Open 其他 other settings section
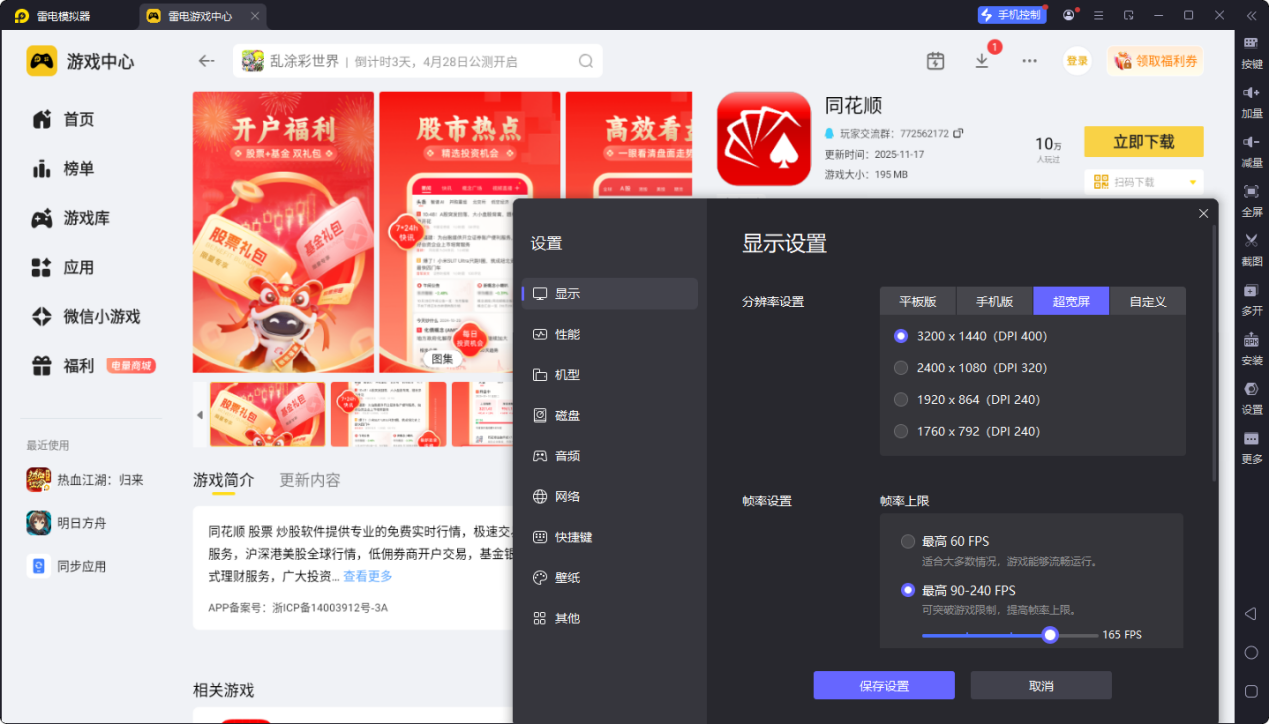 click(609, 618)
